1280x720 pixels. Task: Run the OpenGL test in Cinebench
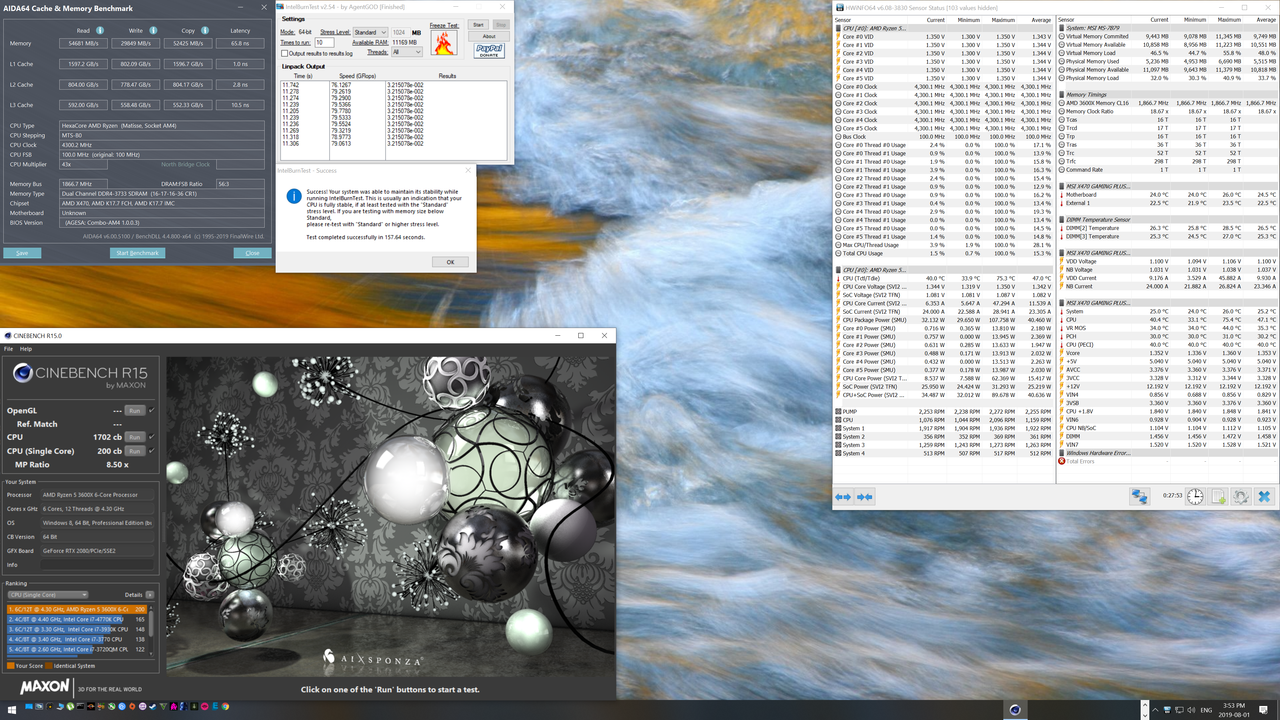pos(135,410)
